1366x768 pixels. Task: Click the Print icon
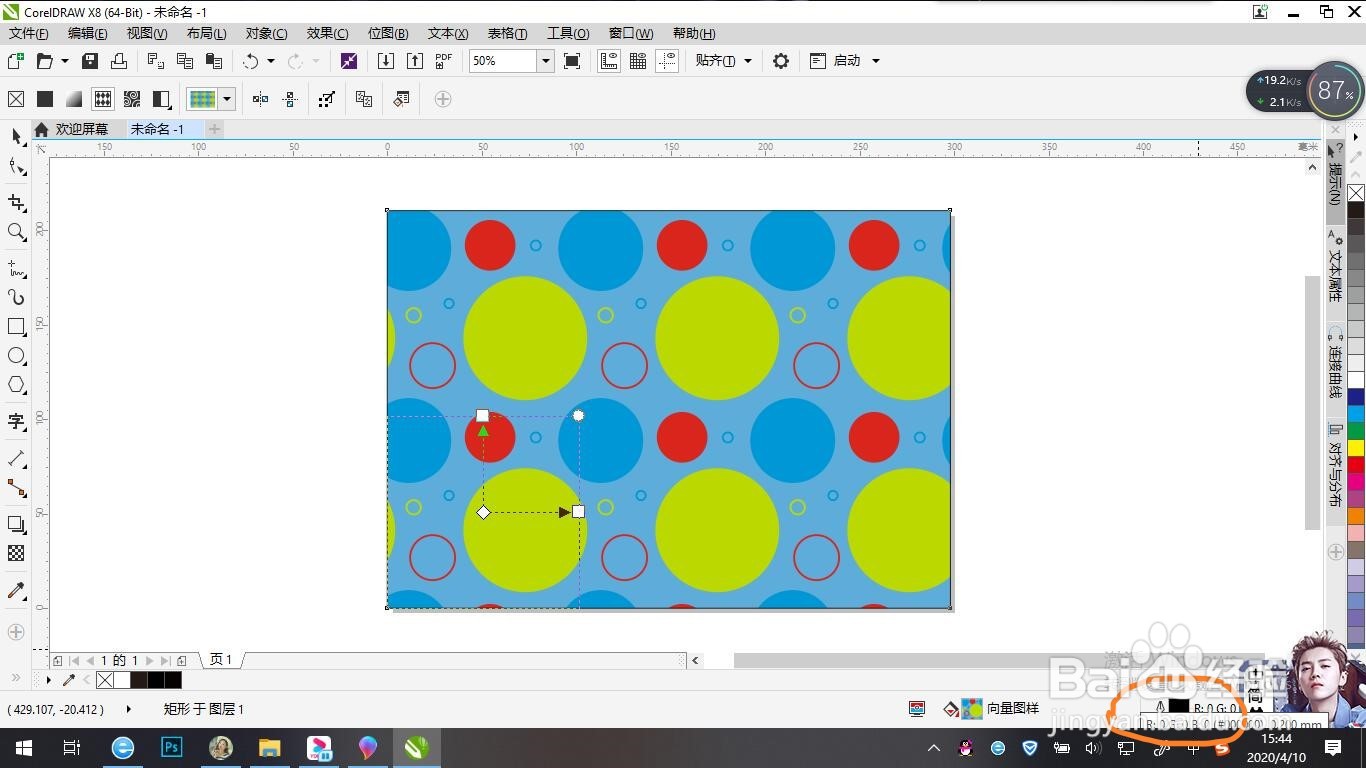[x=119, y=61]
